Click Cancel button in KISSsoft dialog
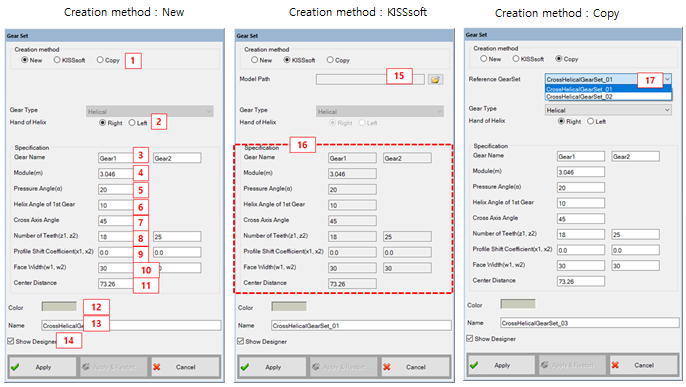The height and width of the screenshot is (387, 686). pyautogui.click(x=415, y=367)
